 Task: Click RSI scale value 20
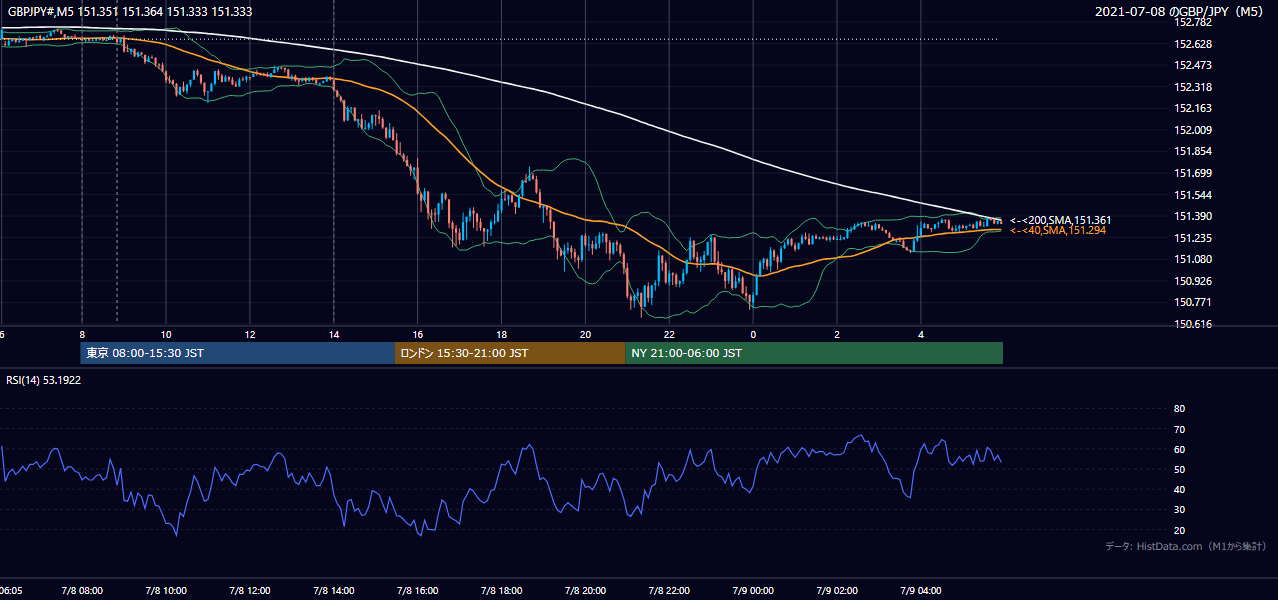point(1179,530)
